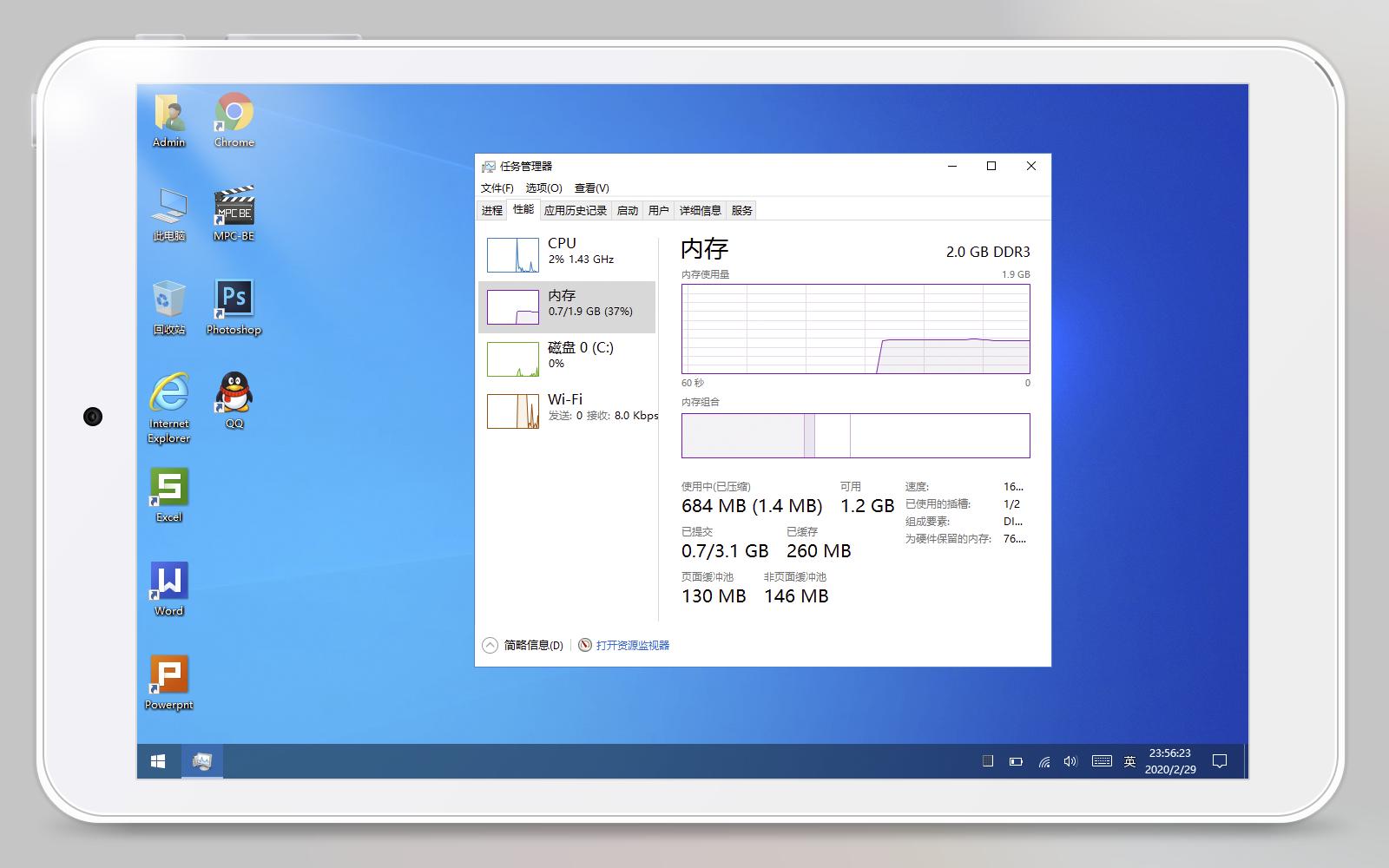This screenshot has height=868, width=1389.
Task: Click the volume icon in the system tray
Action: (1070, 760)
